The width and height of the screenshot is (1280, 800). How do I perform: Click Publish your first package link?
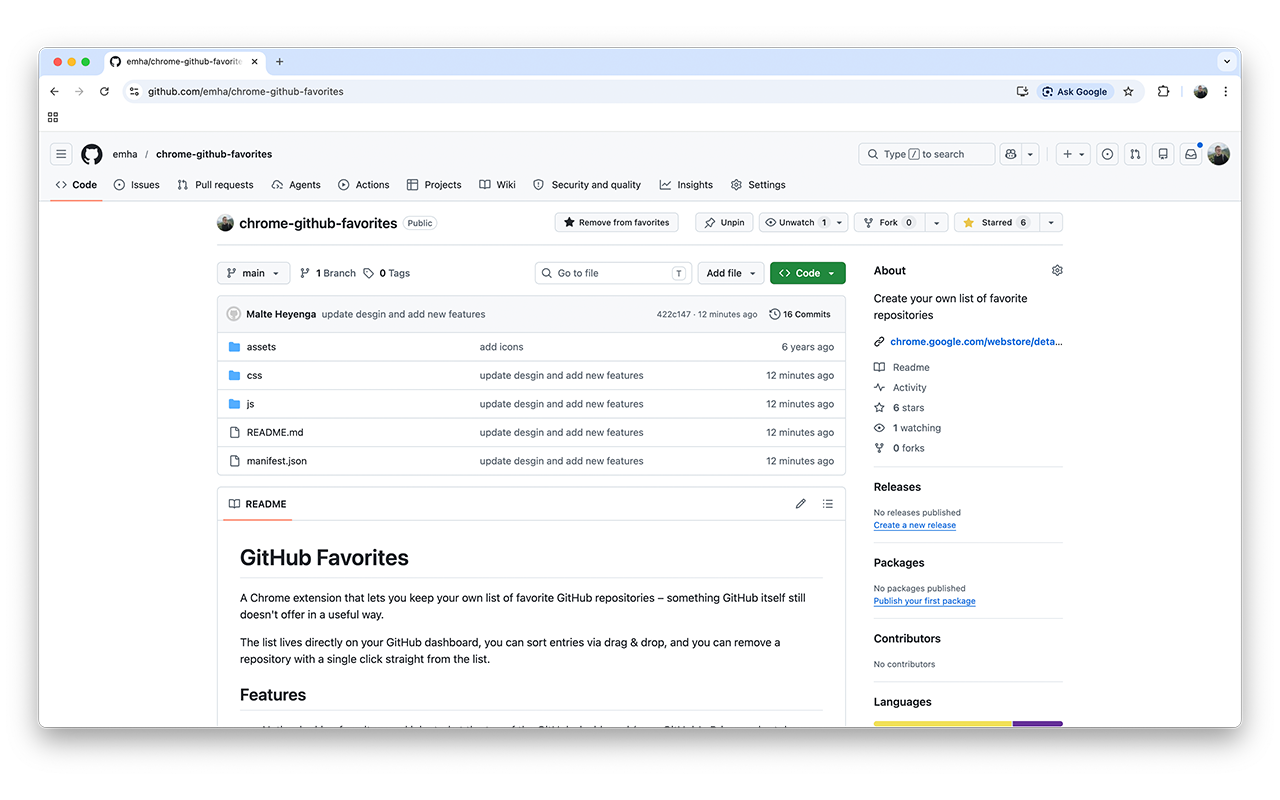[x=924, y=601]
